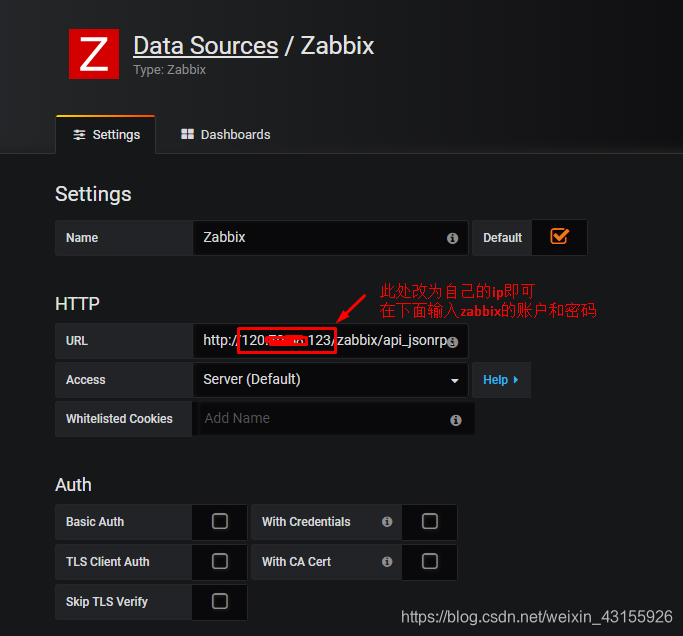This screenshot has height=636, width=683.
Task: Click info icon in Whitelisted Cookies field
Action: (x=456, y=420)
